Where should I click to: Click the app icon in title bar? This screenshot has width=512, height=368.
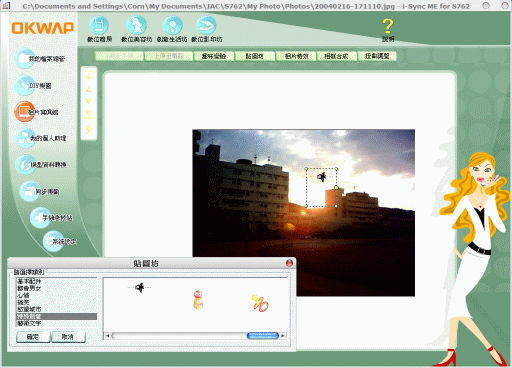6,5
